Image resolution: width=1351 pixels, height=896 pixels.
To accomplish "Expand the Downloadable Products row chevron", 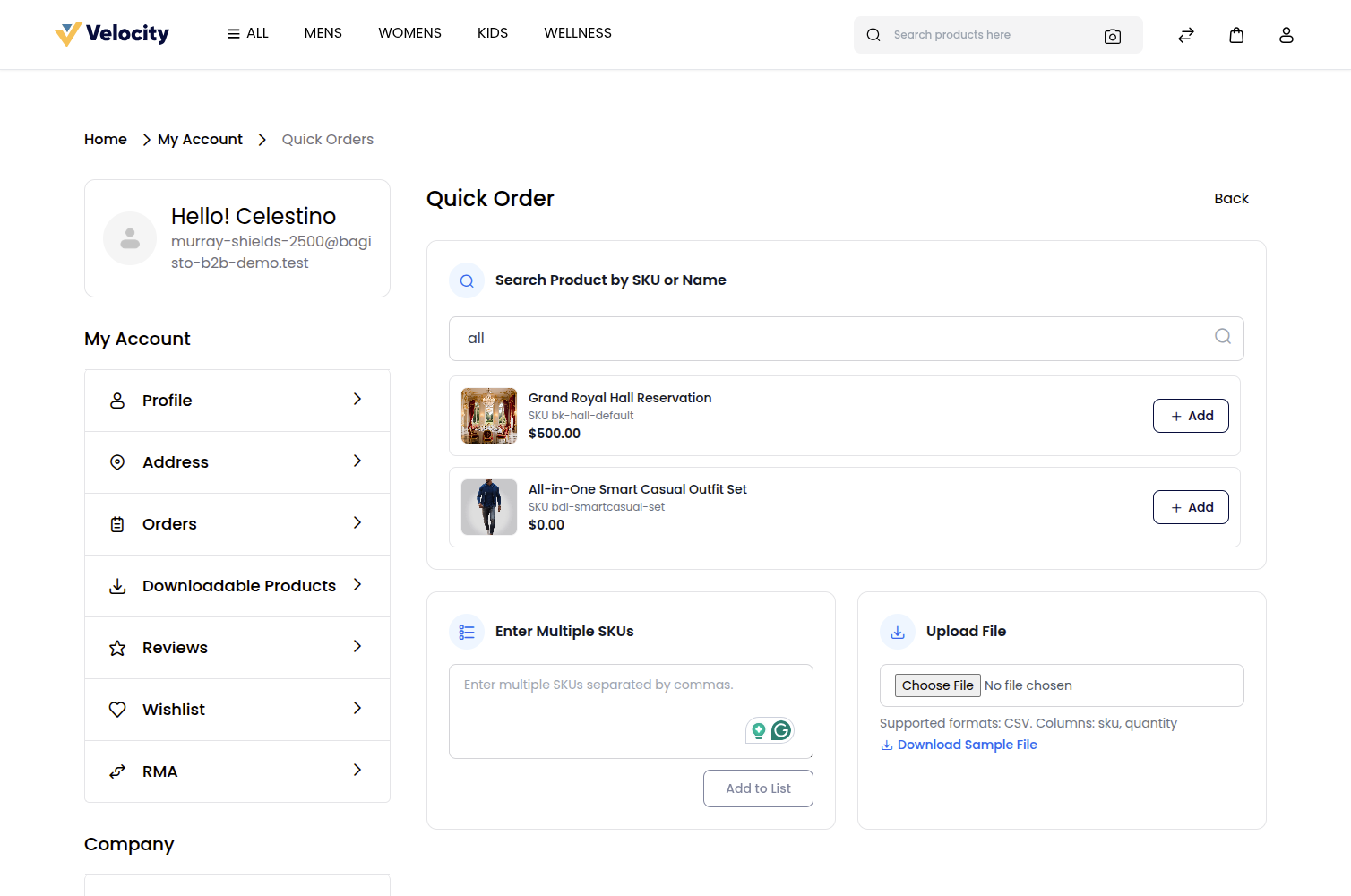I will [x=357, y=584].
